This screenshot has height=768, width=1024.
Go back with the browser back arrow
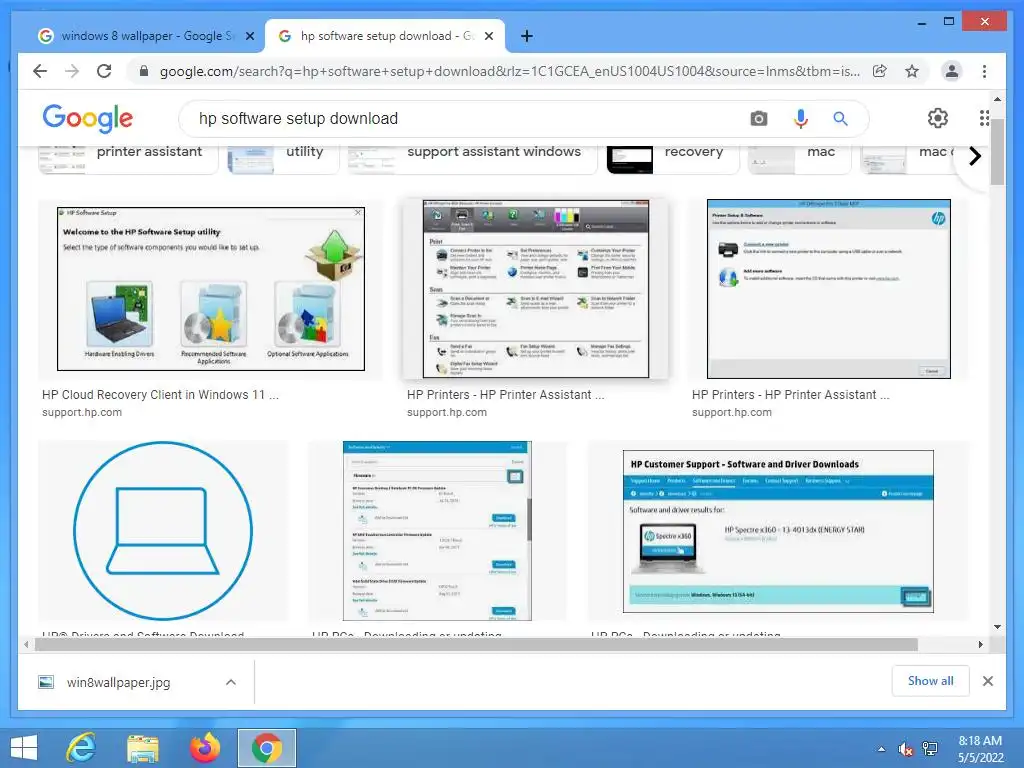40,71
